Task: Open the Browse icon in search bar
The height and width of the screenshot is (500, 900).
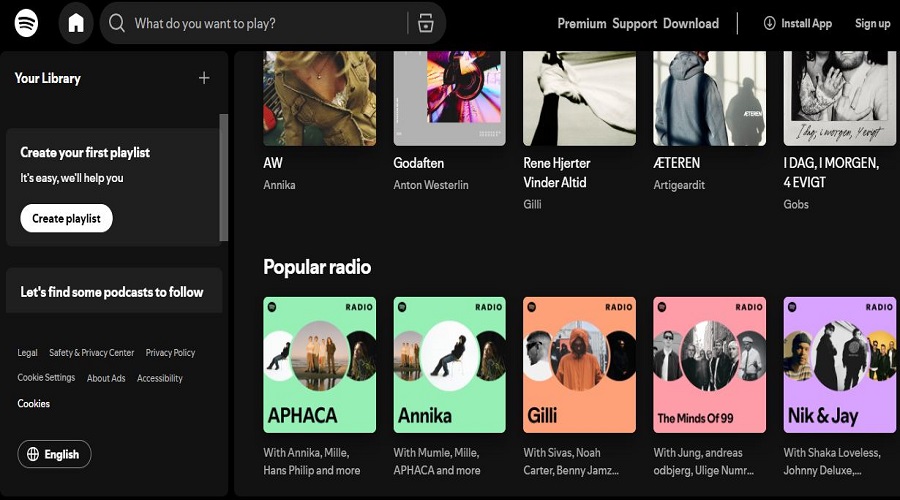Action: pyautogui.click(x=426, y=23)
